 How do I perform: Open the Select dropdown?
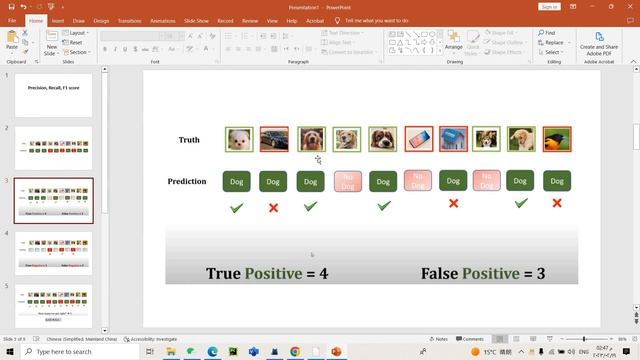(x=551, y=52)
